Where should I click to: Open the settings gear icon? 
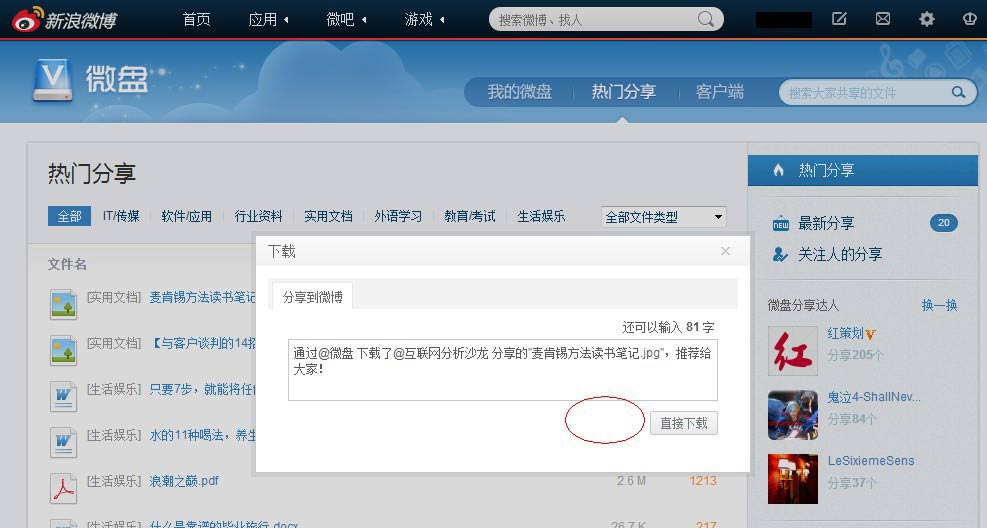pos(927,19)
